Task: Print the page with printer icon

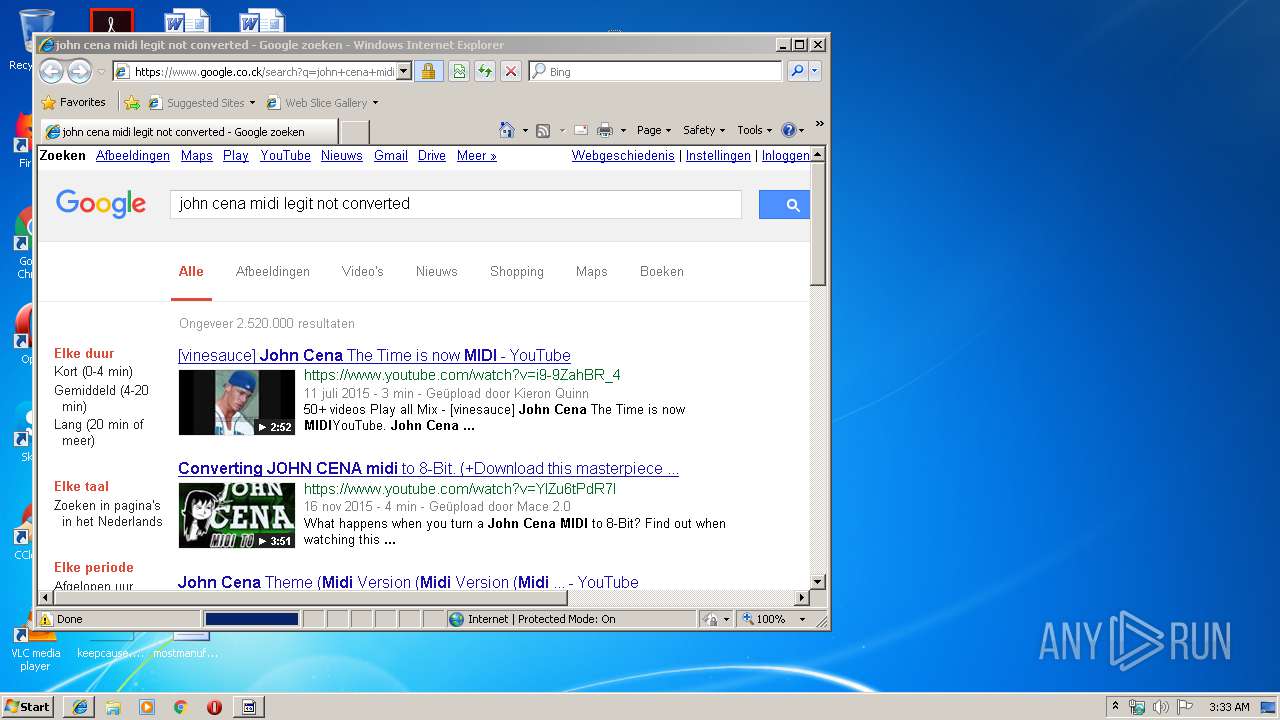Action: [605, 130]
